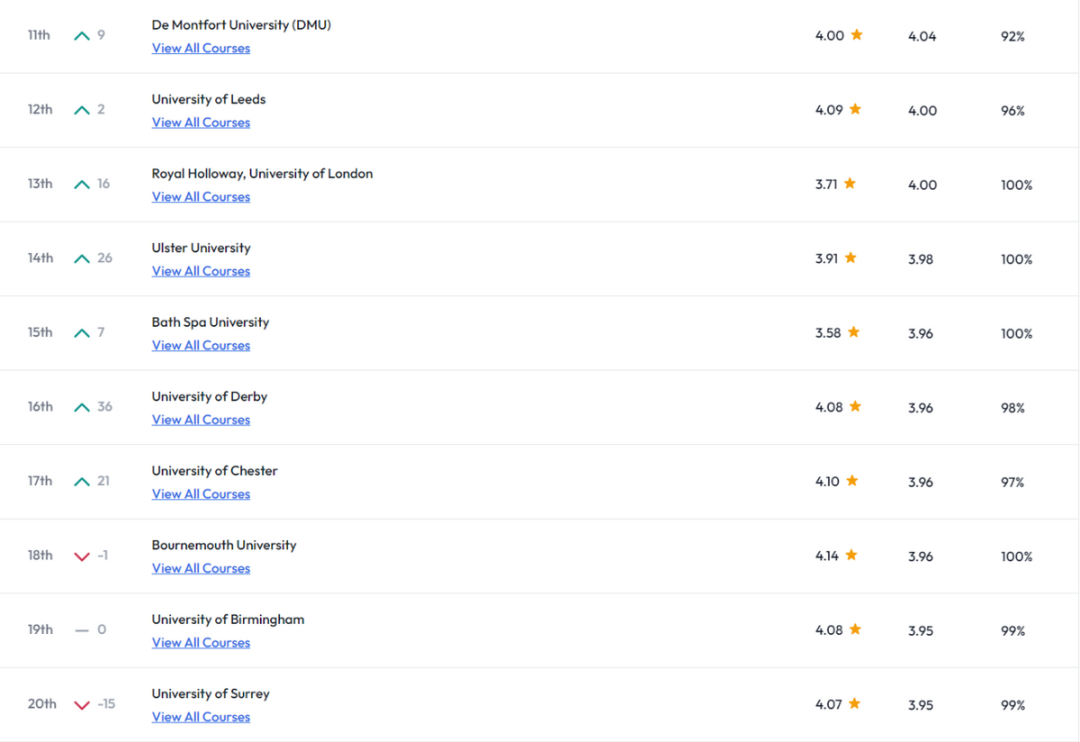This screenshot has width=1080, height=742.
Task: Click the green up arrow in the 16th row
Action: [82, 408]
